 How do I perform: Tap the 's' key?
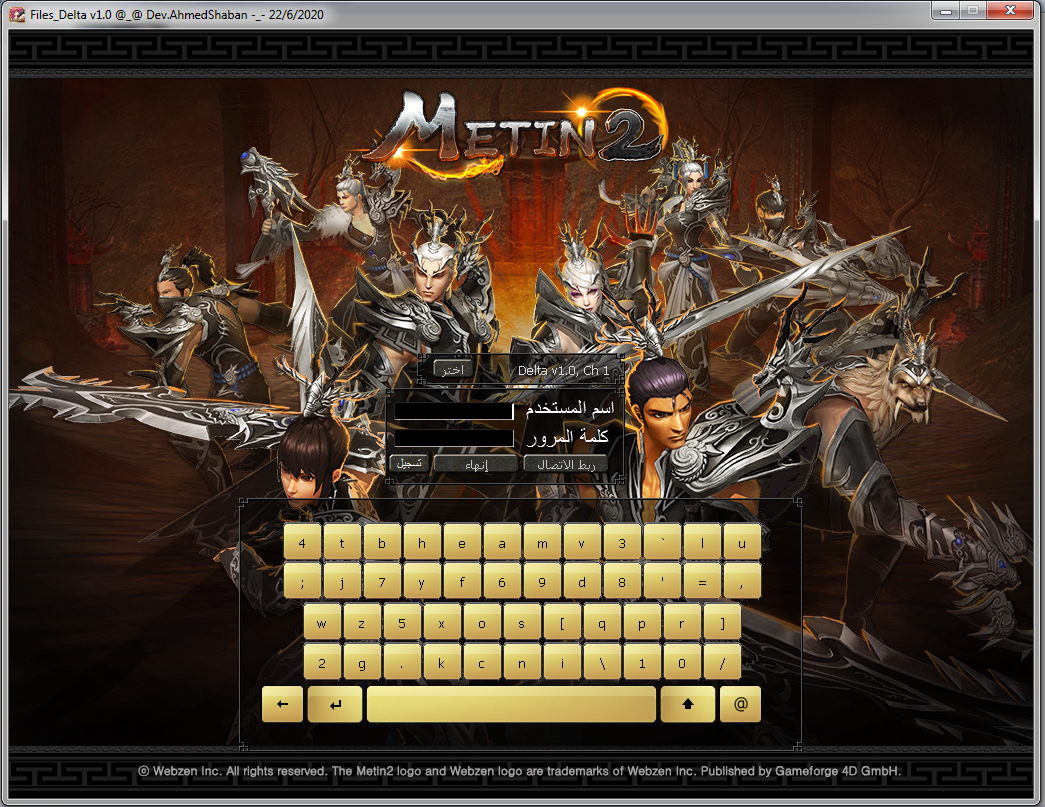(522, 624)
